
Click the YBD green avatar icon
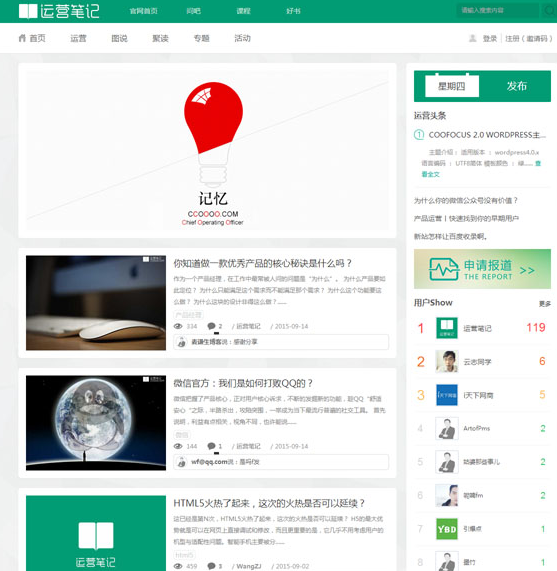point(447,529)
